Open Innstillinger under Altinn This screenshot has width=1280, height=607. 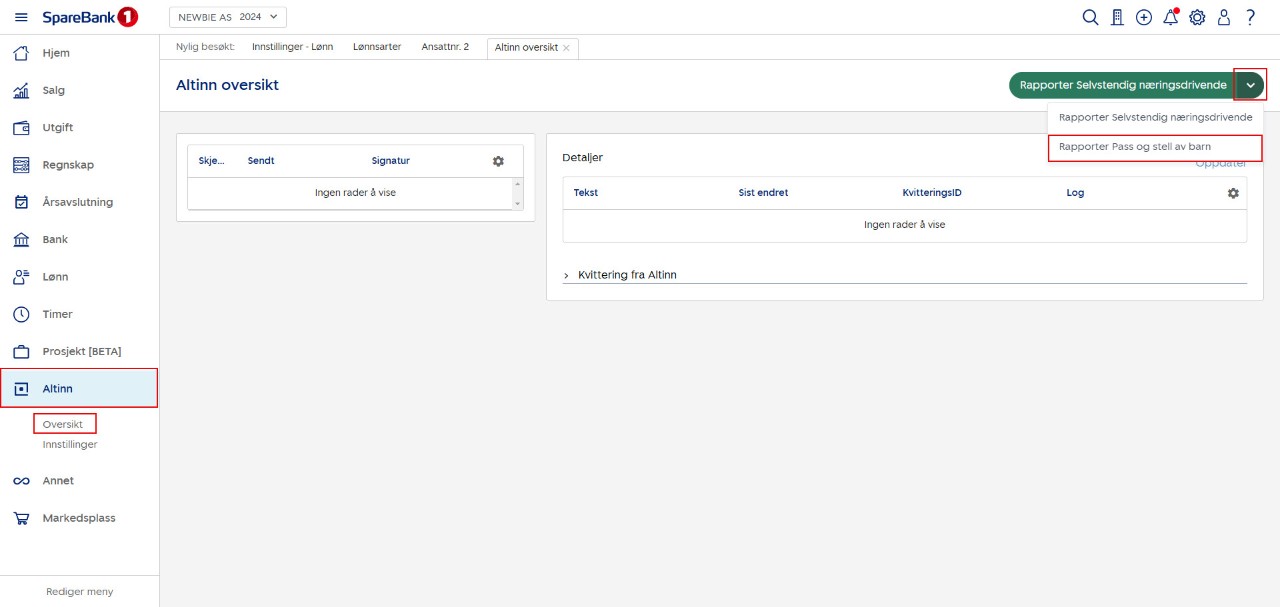pyautogui.click(x=70, y=444)
